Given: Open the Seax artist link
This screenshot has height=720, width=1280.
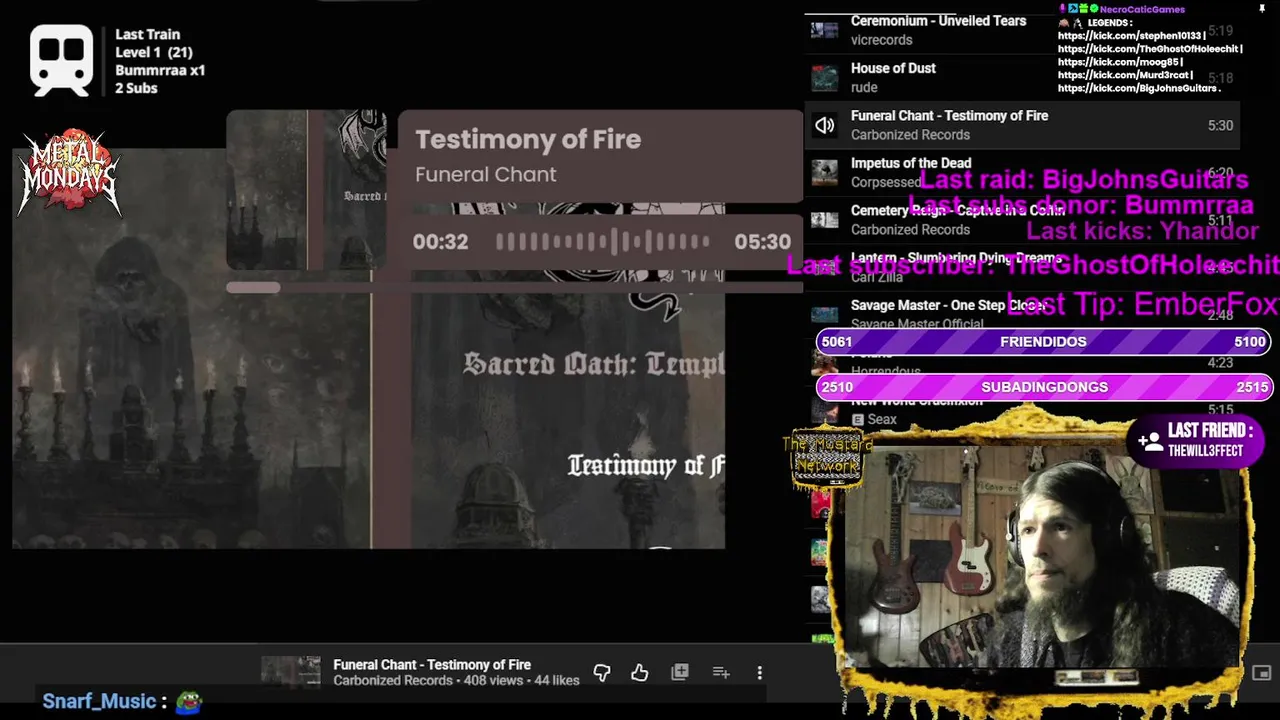Looking at the screenshot, I should click(882, 419).
